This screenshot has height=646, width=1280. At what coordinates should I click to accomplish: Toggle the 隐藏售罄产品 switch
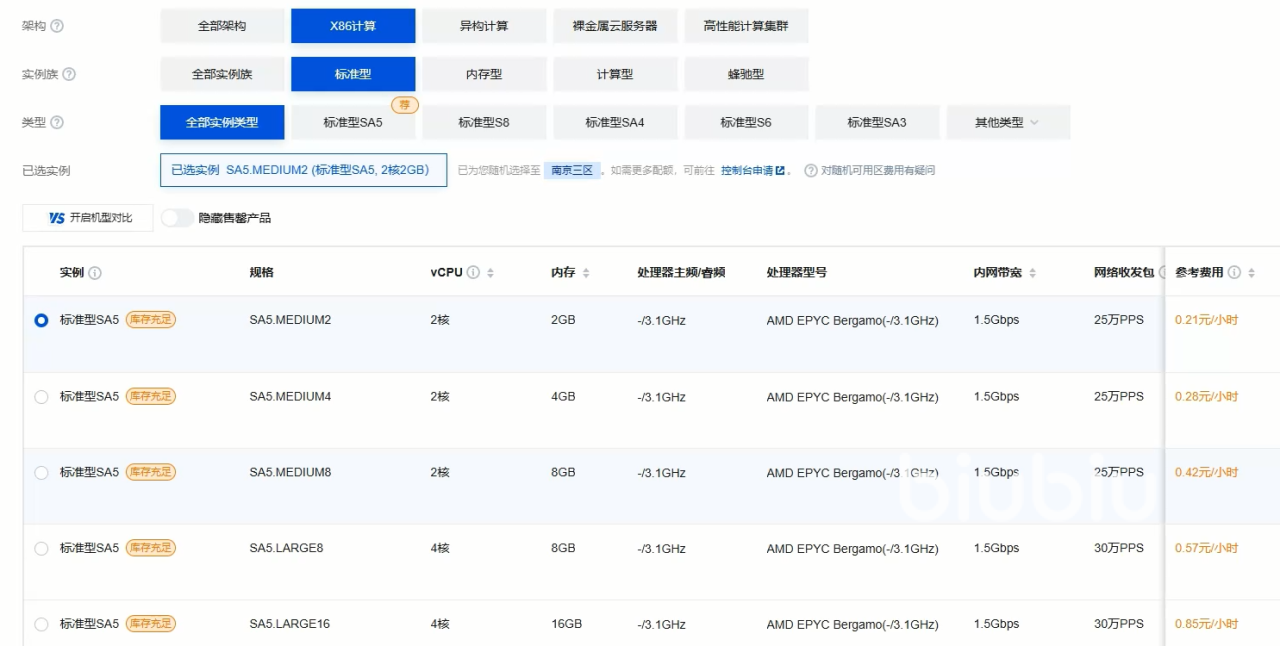(x=177, y=218)
